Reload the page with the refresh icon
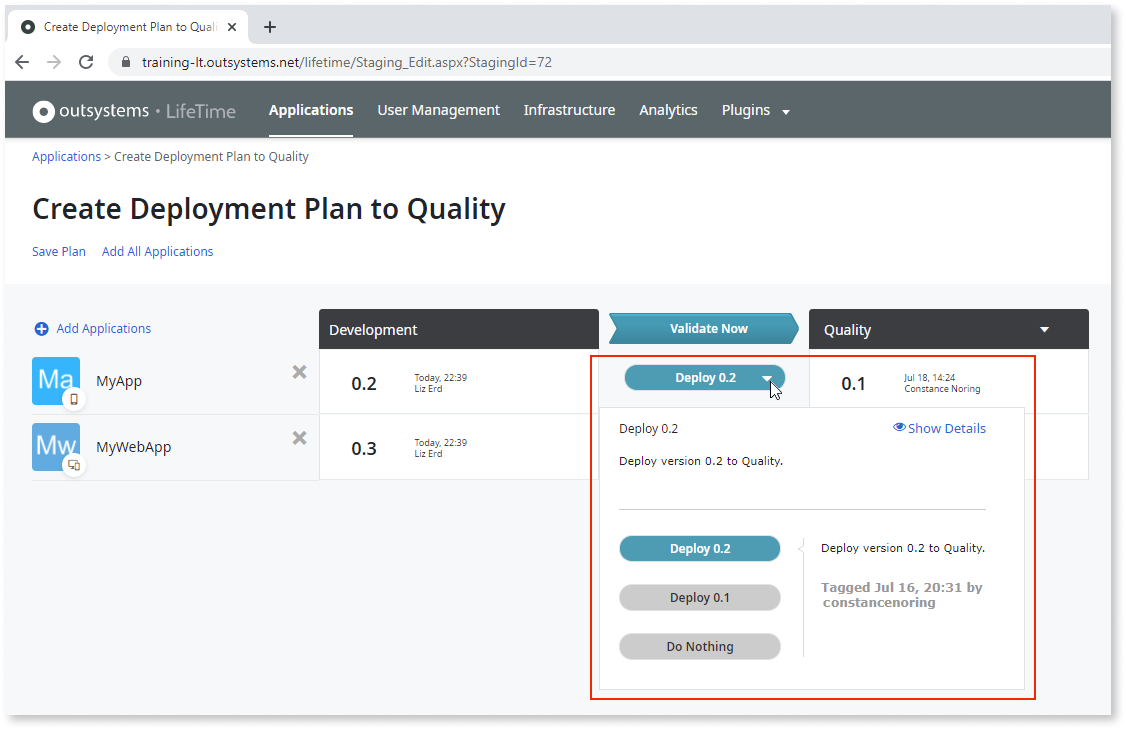 86,61
